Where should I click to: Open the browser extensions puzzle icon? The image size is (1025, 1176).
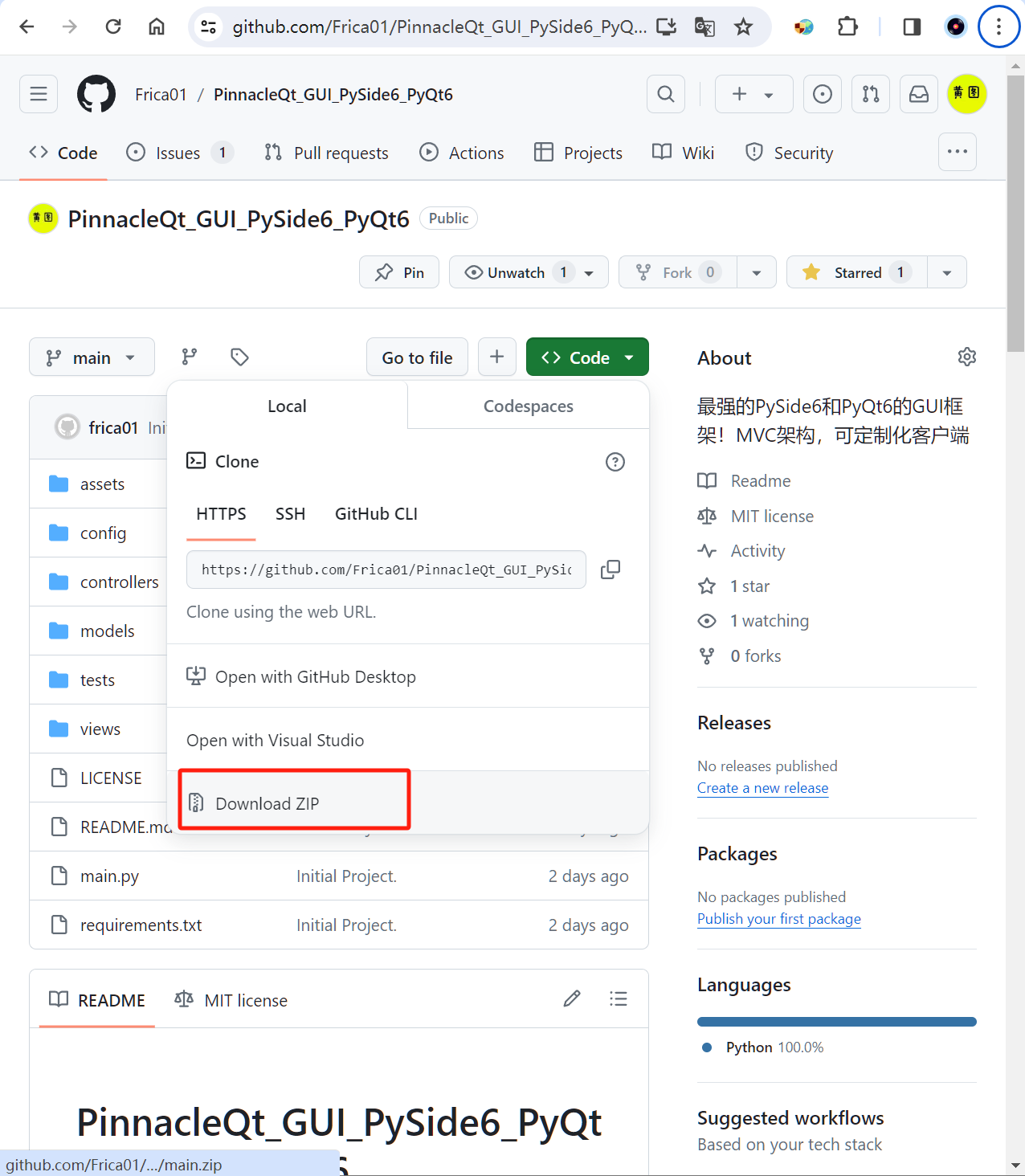click(847, 27)
